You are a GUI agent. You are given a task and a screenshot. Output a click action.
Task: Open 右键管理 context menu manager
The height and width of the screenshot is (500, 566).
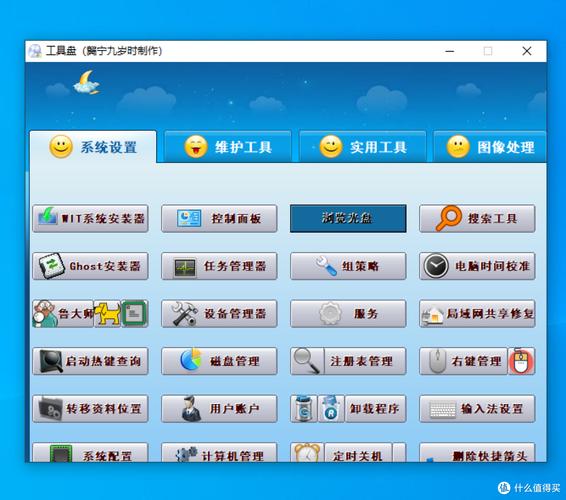tap(463, 361)
